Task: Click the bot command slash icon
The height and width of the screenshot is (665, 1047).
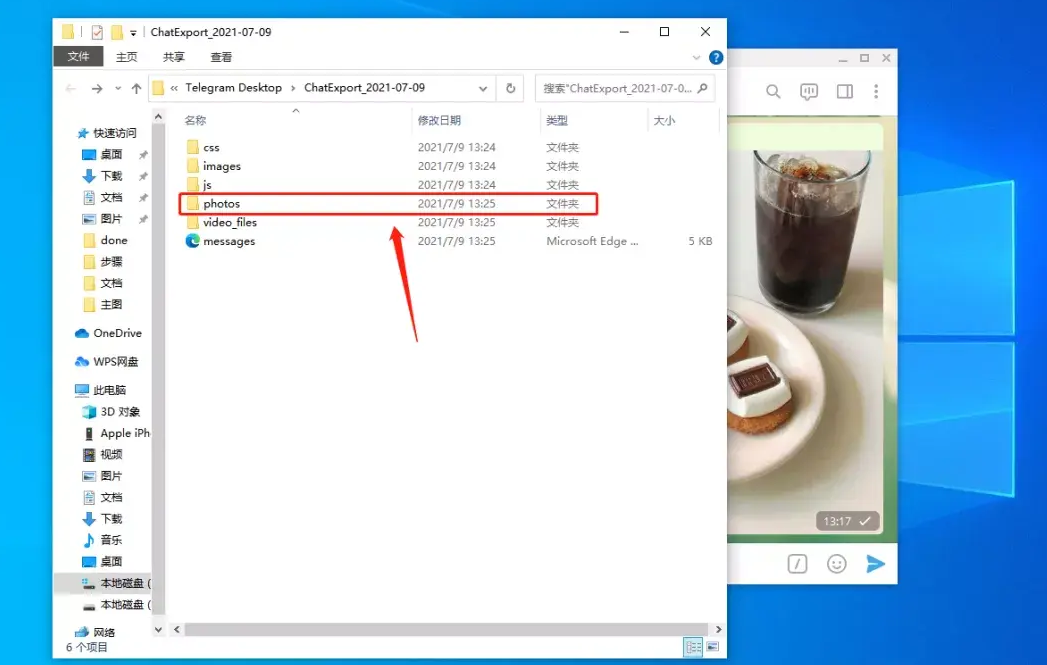Action: (797, 564)
